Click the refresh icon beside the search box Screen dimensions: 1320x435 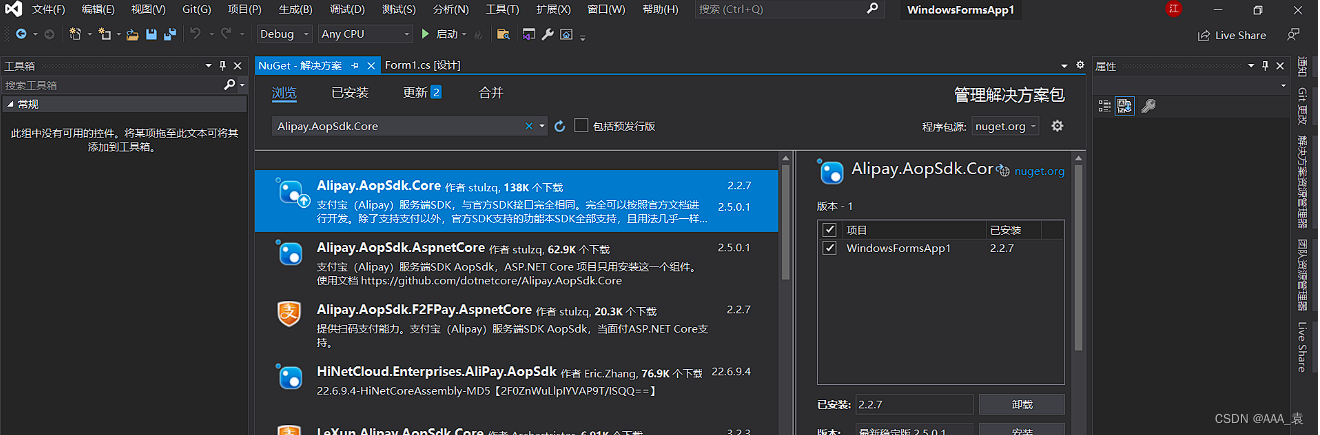(560, 126)
